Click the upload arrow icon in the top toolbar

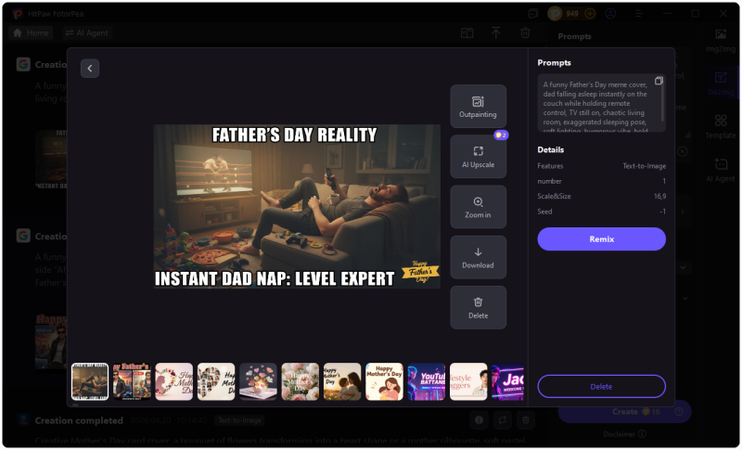point(496,33)
